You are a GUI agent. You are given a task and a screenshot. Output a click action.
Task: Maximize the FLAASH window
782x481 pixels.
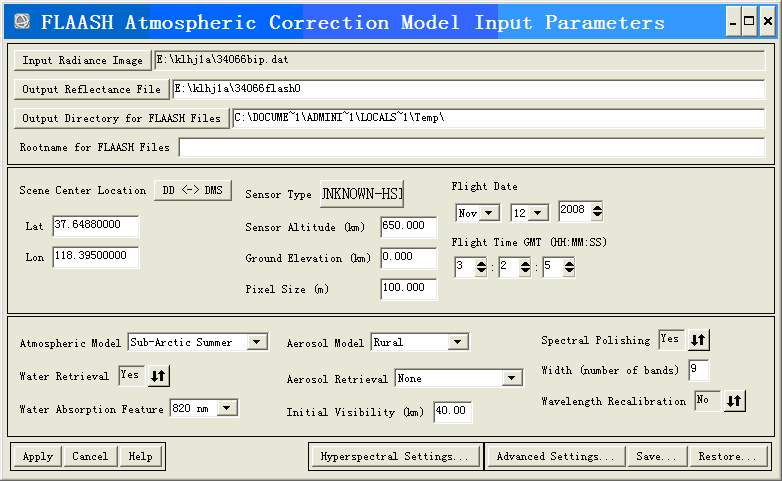pos(749,21)
